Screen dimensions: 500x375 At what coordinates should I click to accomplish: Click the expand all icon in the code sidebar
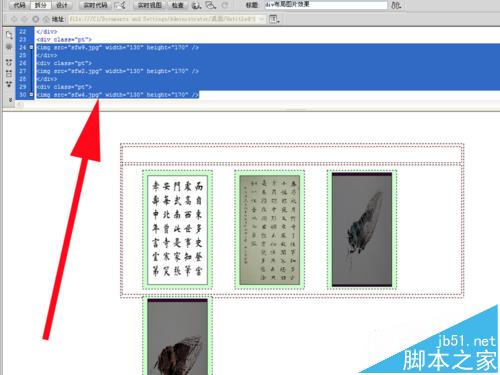pos(9,84)
